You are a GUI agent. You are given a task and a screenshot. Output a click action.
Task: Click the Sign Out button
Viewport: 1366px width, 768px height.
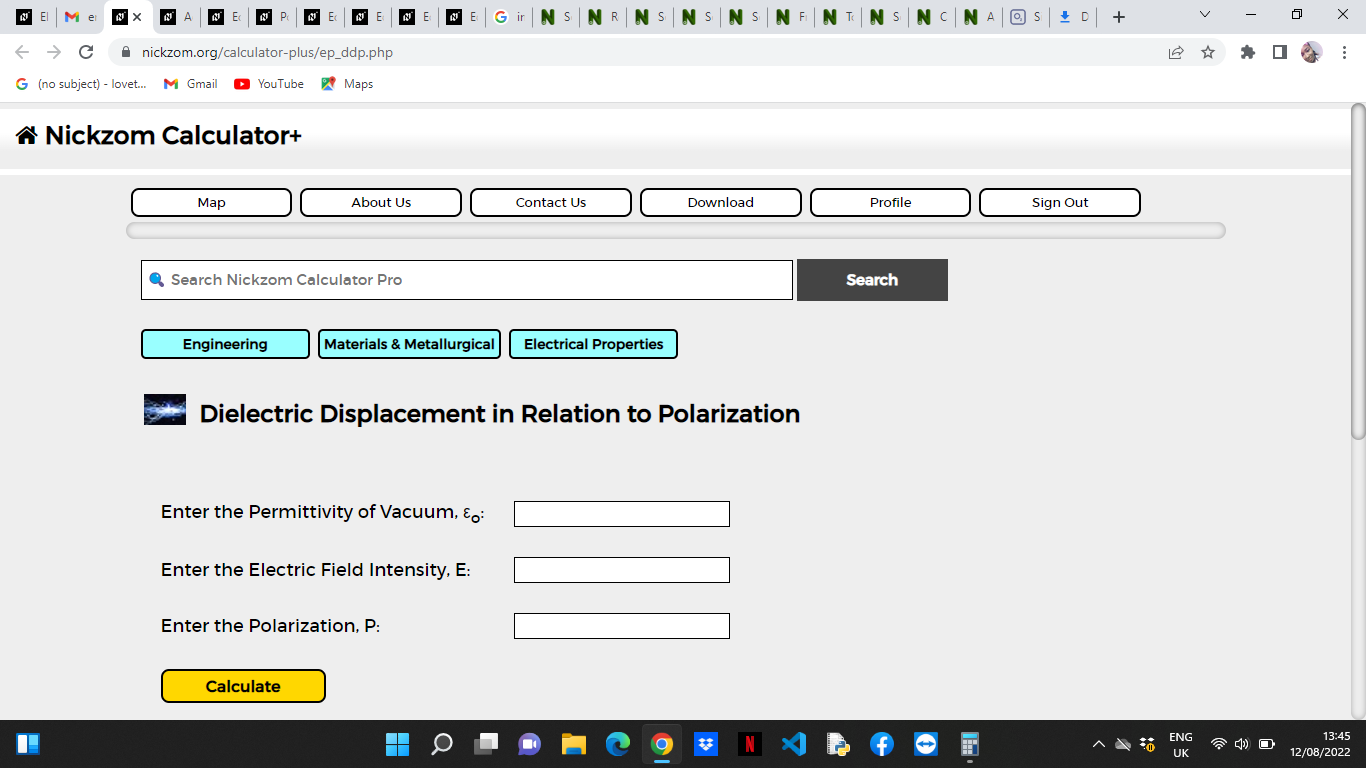(x=1060, y=202)
